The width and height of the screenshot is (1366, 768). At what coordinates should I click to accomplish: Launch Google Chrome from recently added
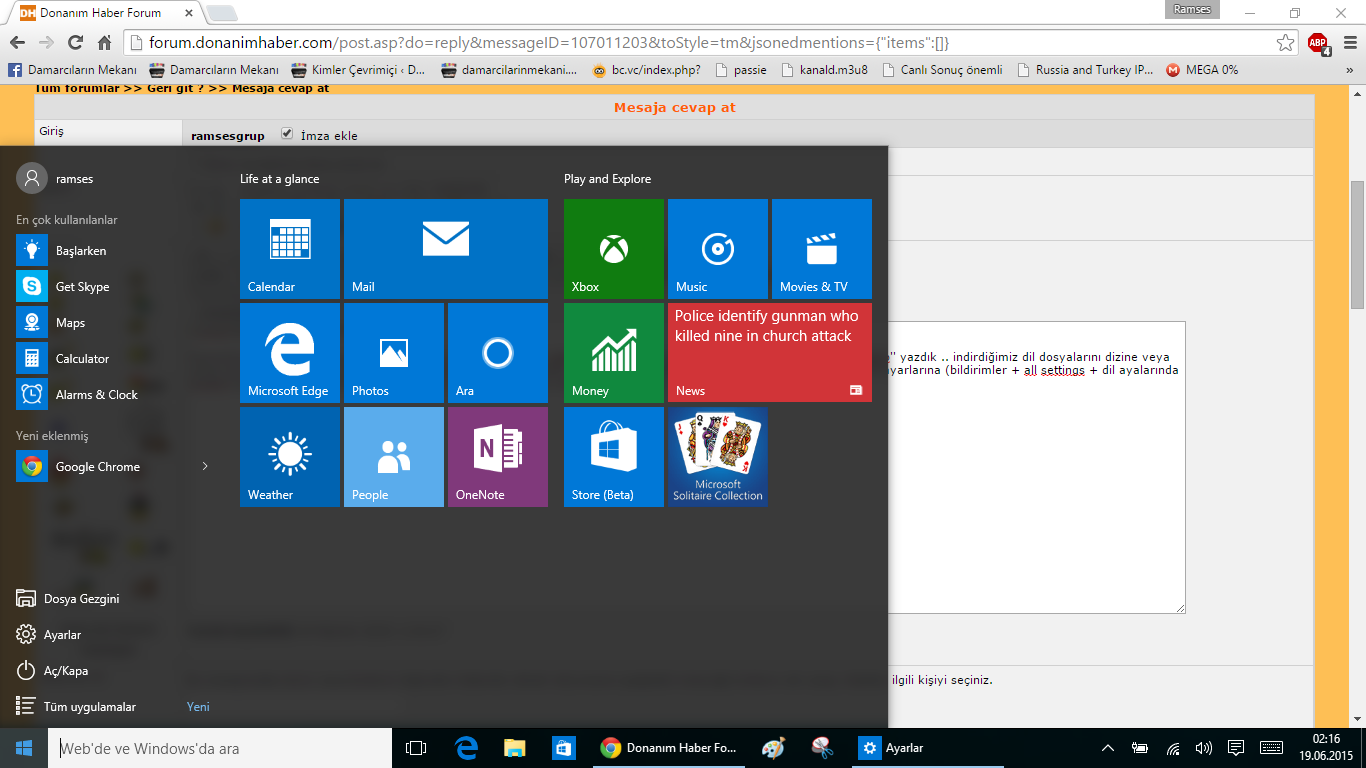(100, 467)
